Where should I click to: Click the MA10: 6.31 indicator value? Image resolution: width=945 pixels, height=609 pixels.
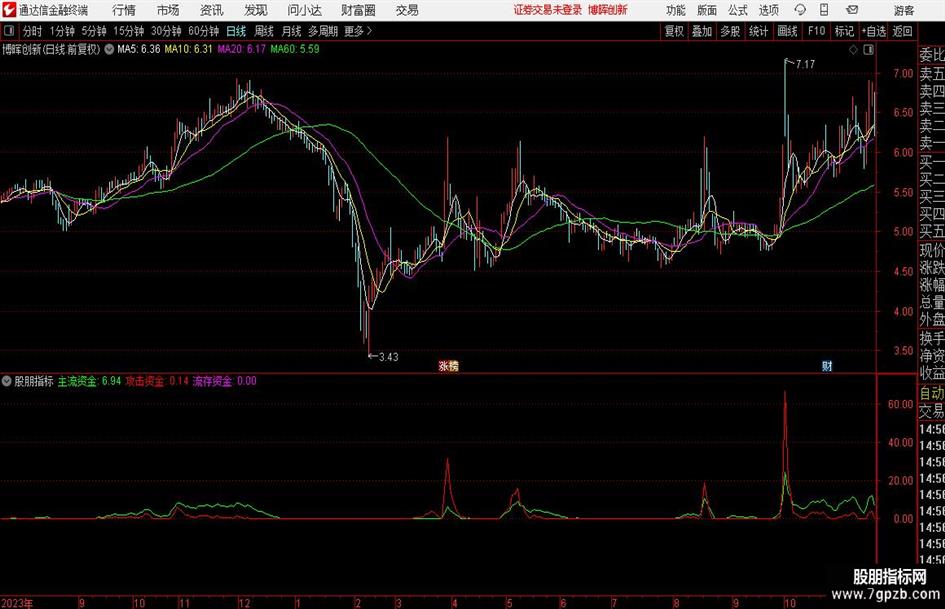pyautogui.click(x=189, y=49)
